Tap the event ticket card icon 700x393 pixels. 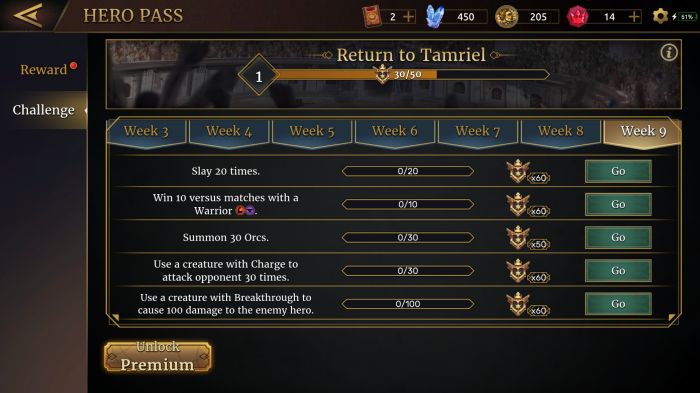371,17
